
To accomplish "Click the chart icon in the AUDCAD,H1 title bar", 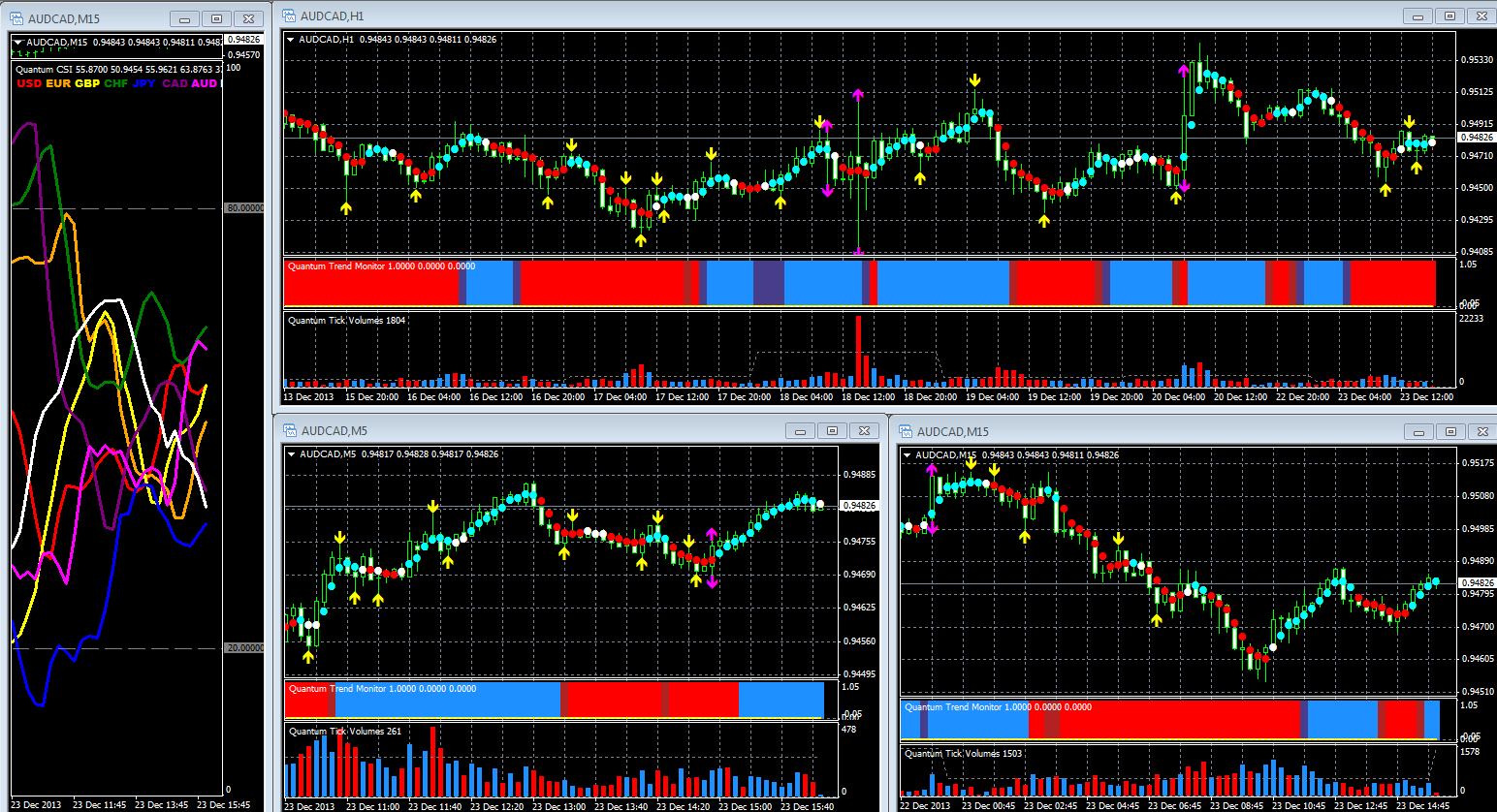I will [x=288, y=16].
